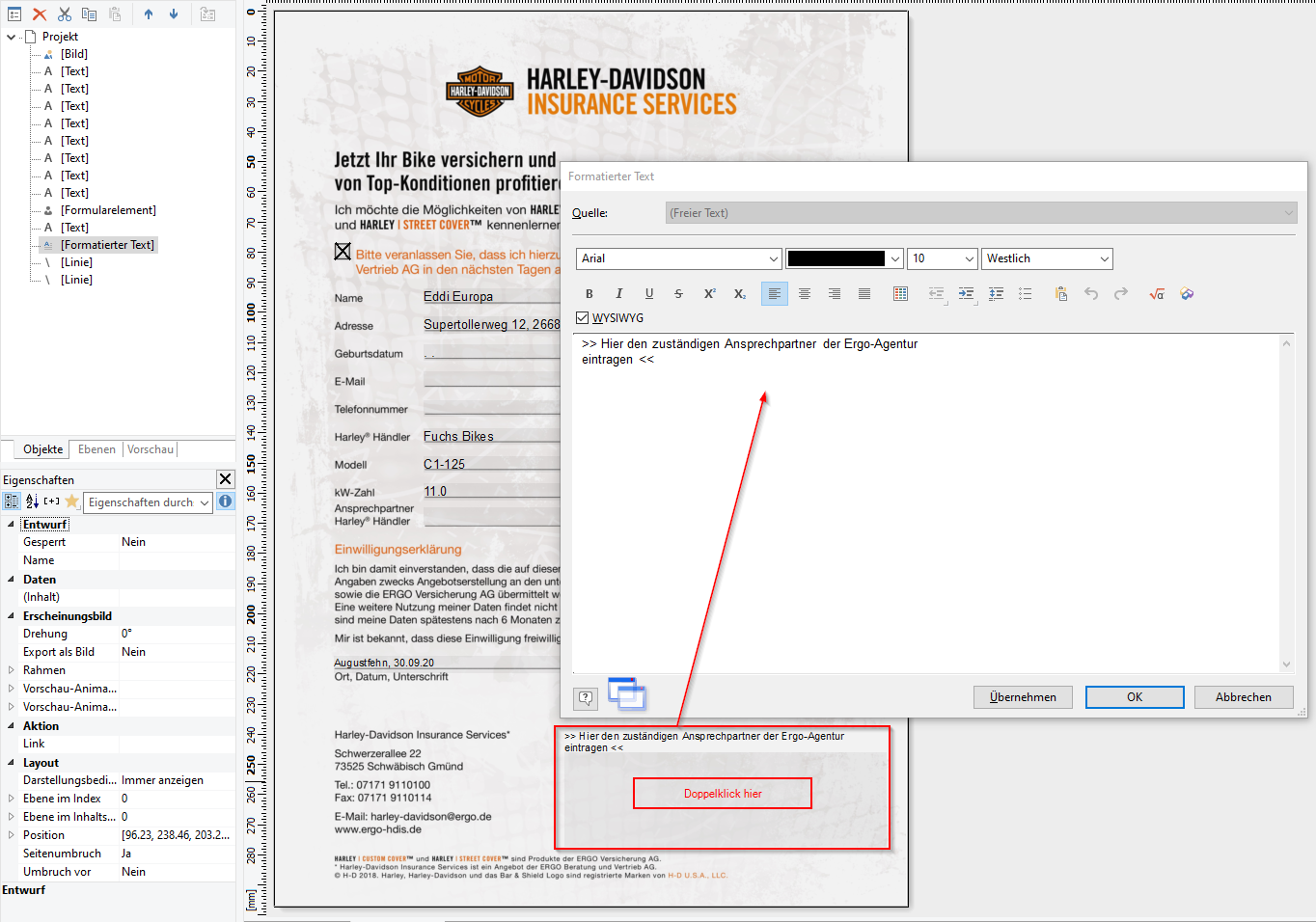Apply bold formatting in text dialog
Image resolution: width=1316 pixels, height=922 pixels.
coord(589,294)
